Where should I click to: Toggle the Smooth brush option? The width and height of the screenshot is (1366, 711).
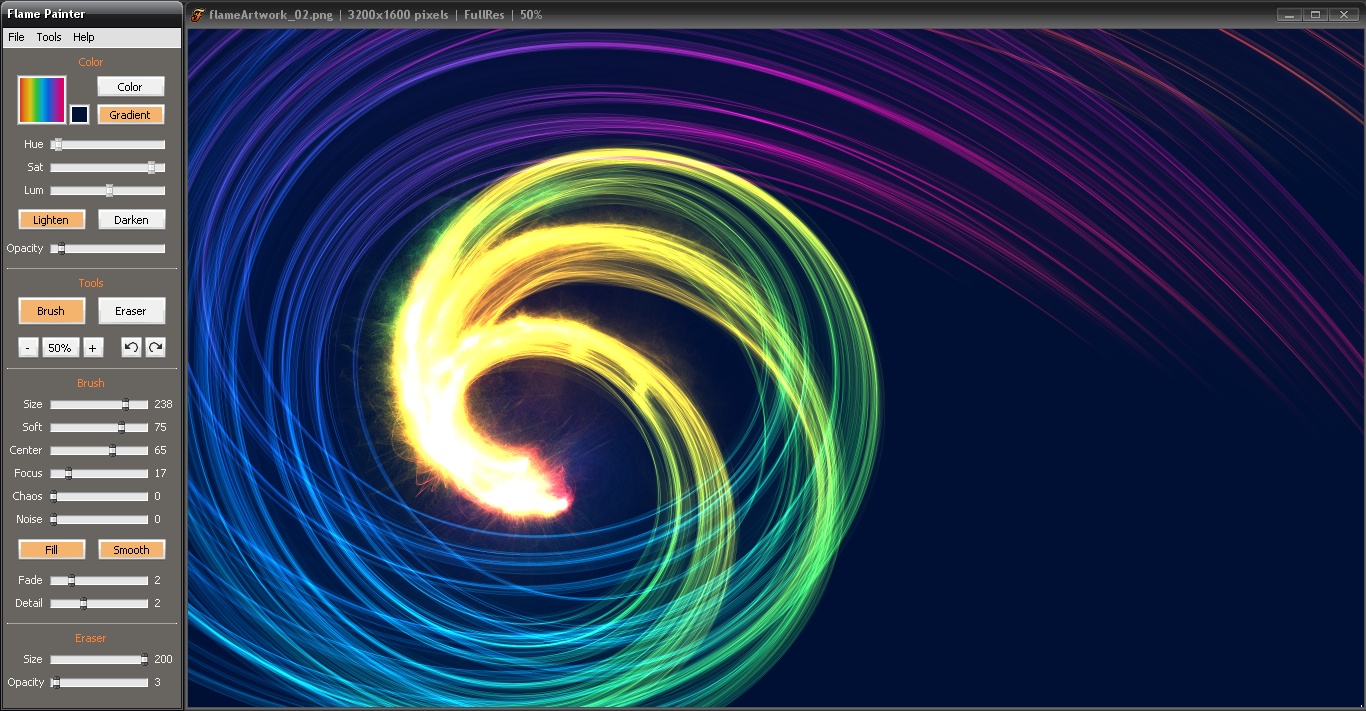(x=131, y=550)
